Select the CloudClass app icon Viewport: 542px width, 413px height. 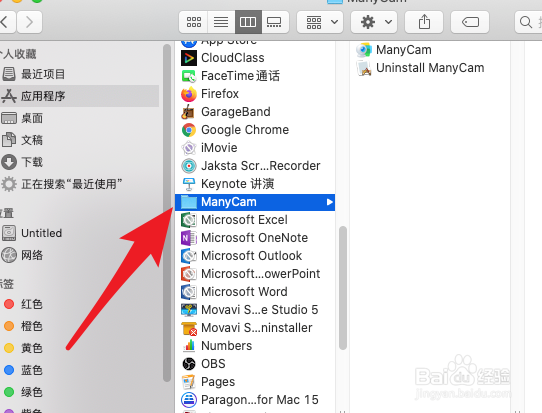pos(189,58)
